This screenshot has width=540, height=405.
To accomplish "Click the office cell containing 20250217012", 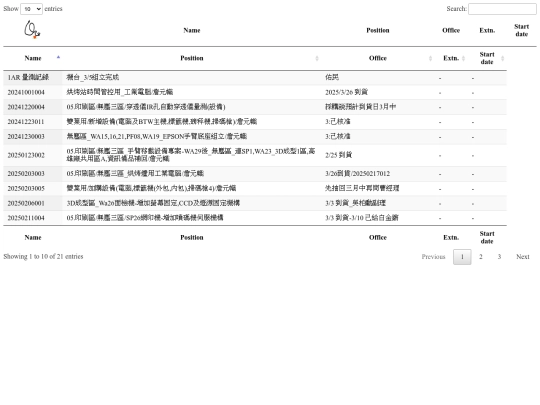I will [x=378, y=174].
